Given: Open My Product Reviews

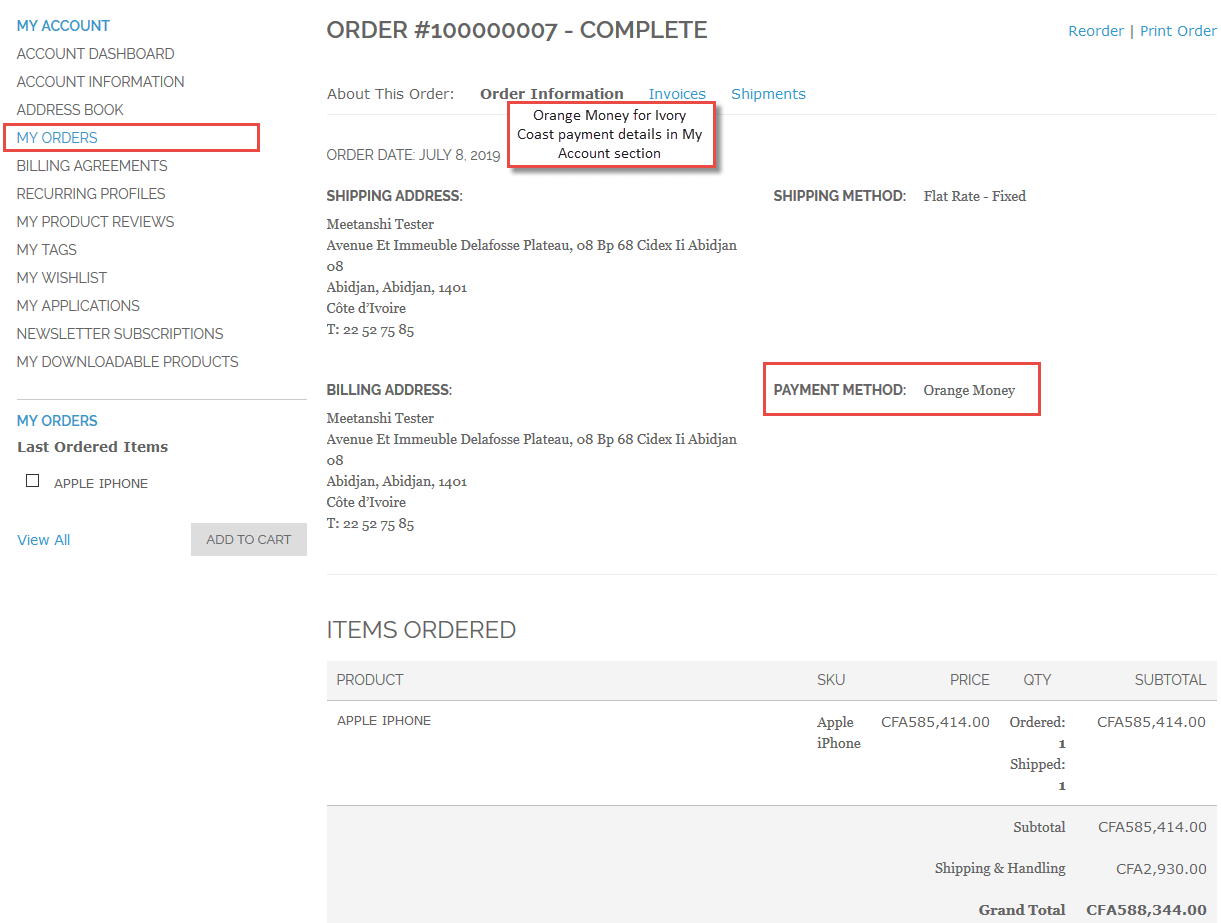Looking at the screenshot, I should (x=95, y=221).
